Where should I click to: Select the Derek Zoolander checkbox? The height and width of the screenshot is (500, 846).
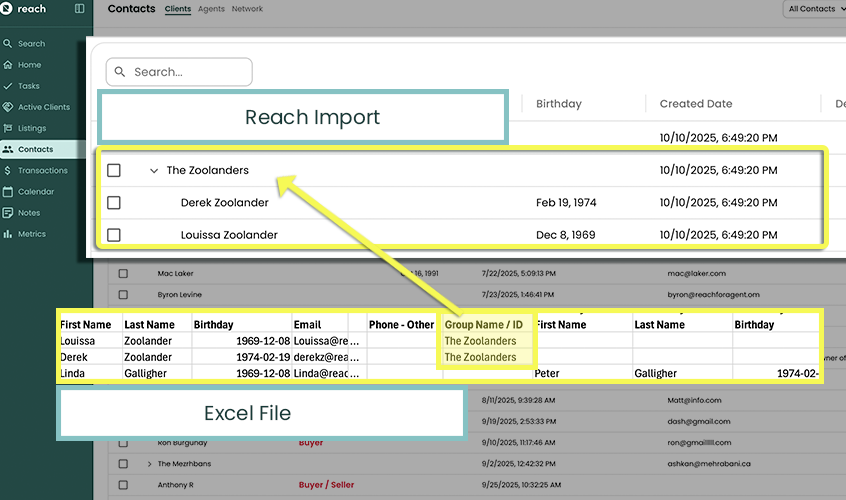coord(114,203)
